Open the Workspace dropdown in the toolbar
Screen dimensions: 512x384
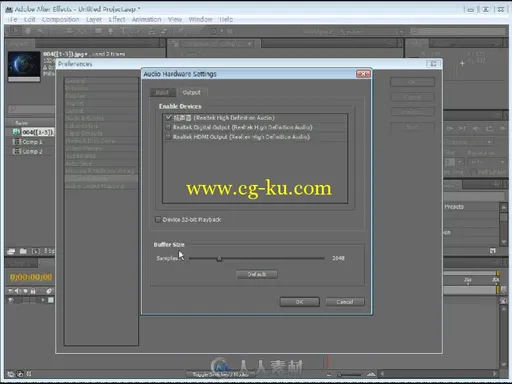click(x=371, y=32)
